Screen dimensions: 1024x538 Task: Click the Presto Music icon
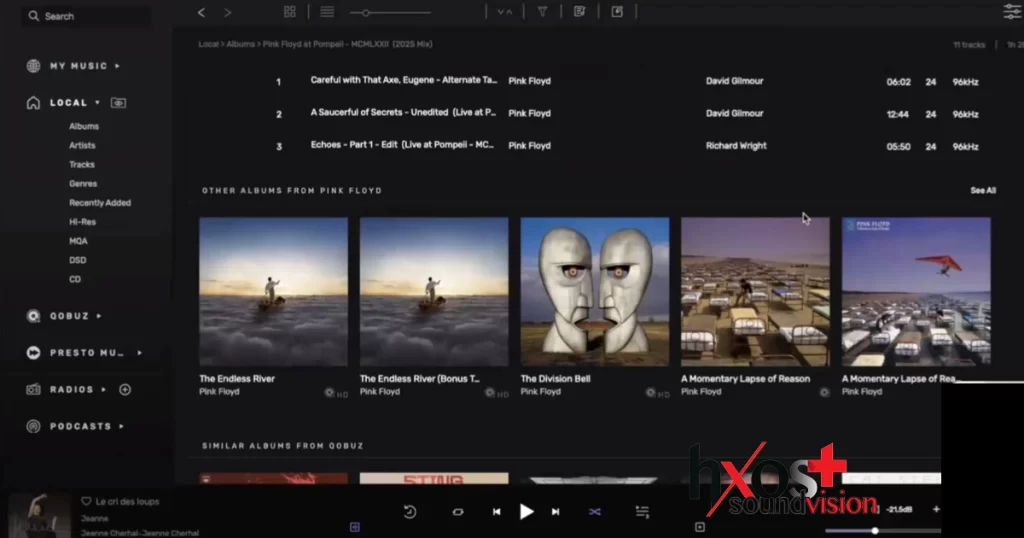tap(33, 353)
